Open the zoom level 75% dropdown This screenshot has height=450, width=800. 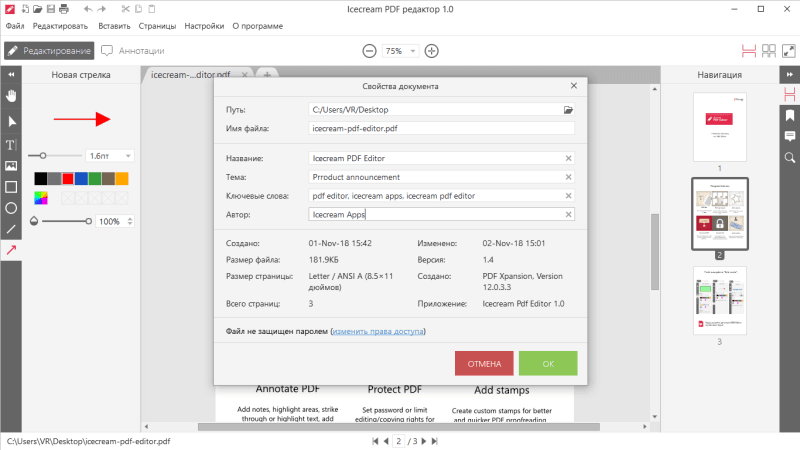(x=413, y=51)
